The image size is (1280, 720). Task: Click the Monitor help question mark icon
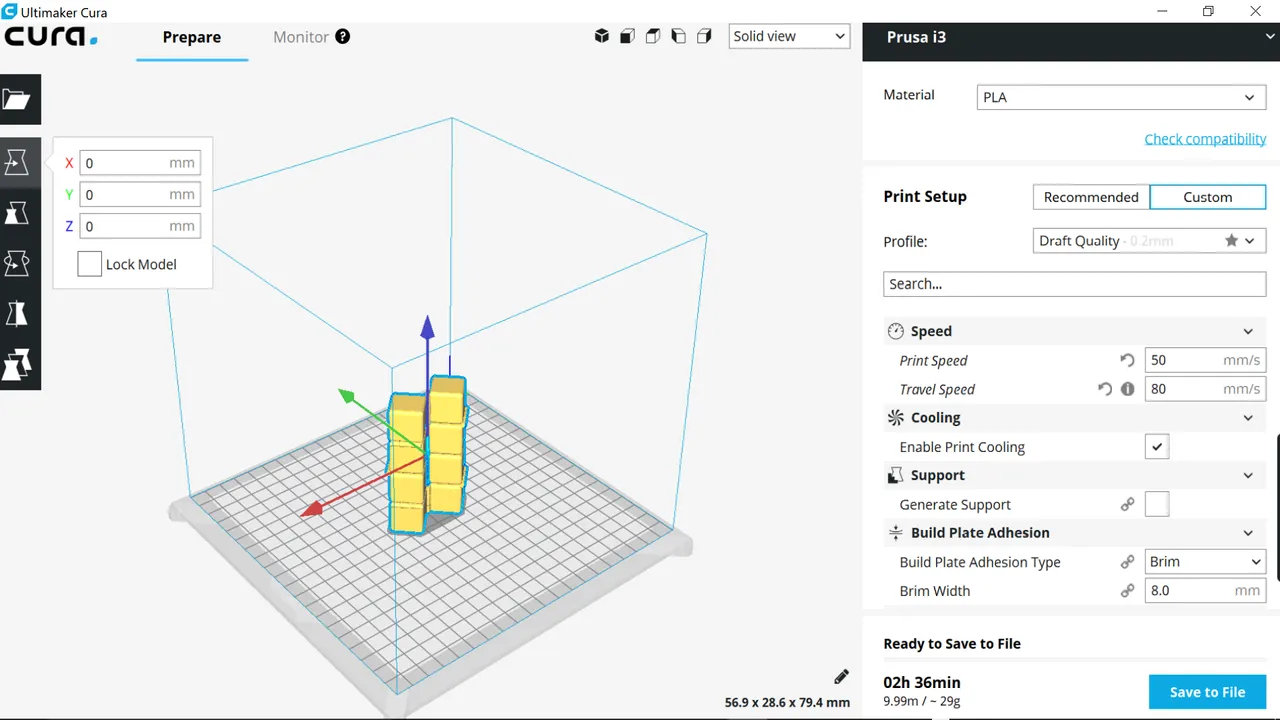[x=342, y=36]
